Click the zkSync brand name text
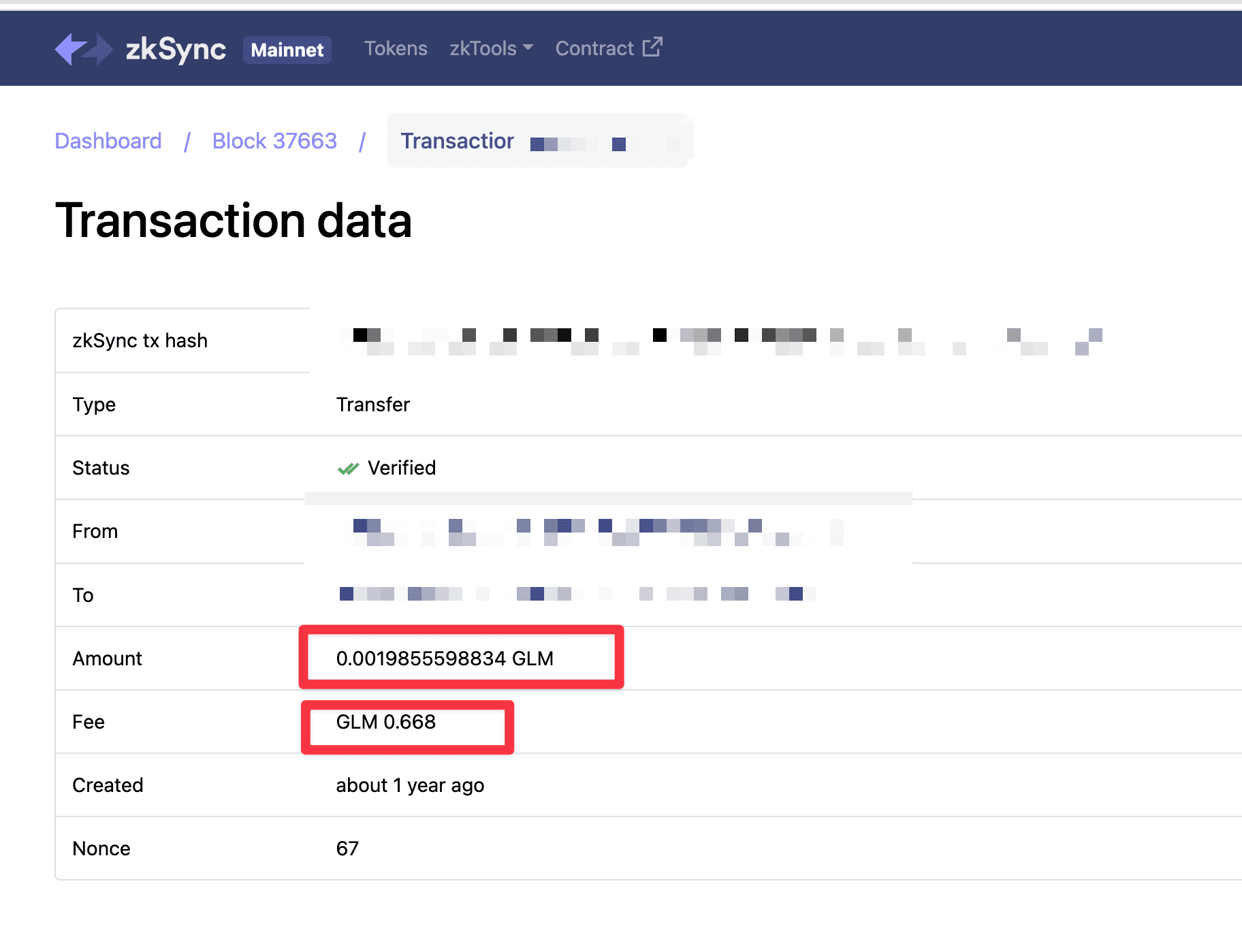This screenshot has height=952, width=1242. pyautogui.click(x=176, y=49)
